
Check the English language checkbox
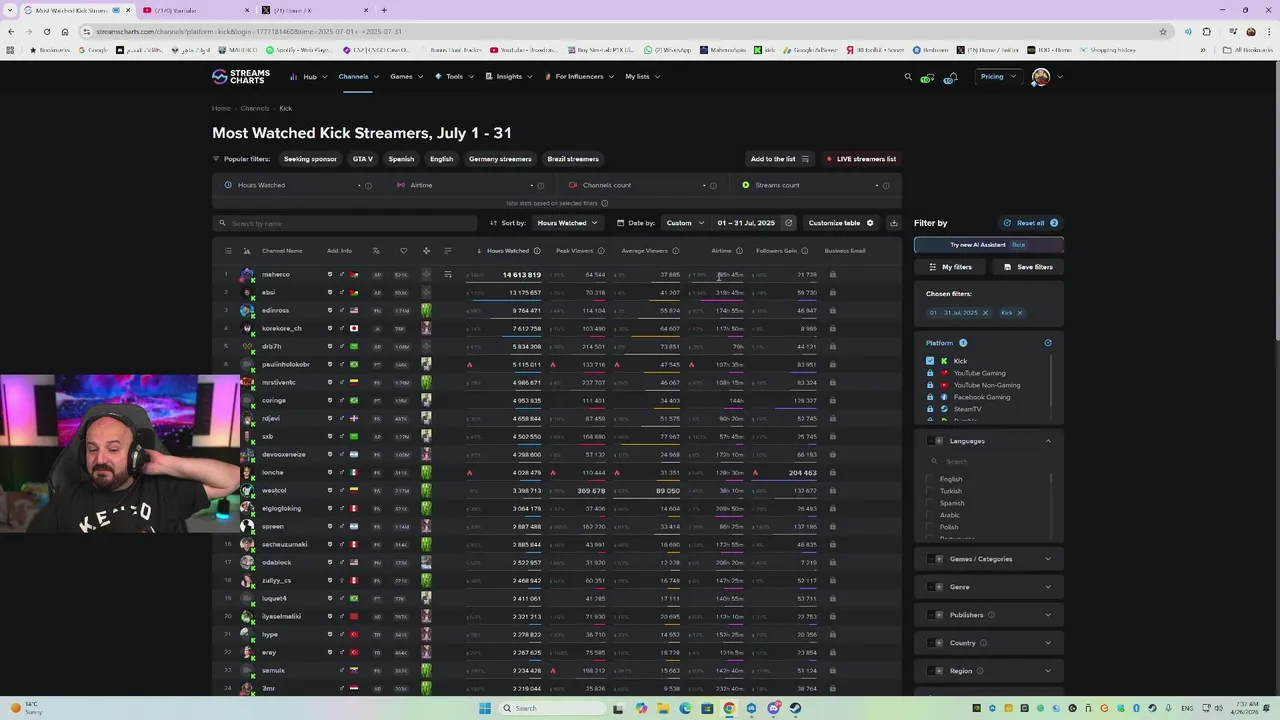click(x=930, y=479)
